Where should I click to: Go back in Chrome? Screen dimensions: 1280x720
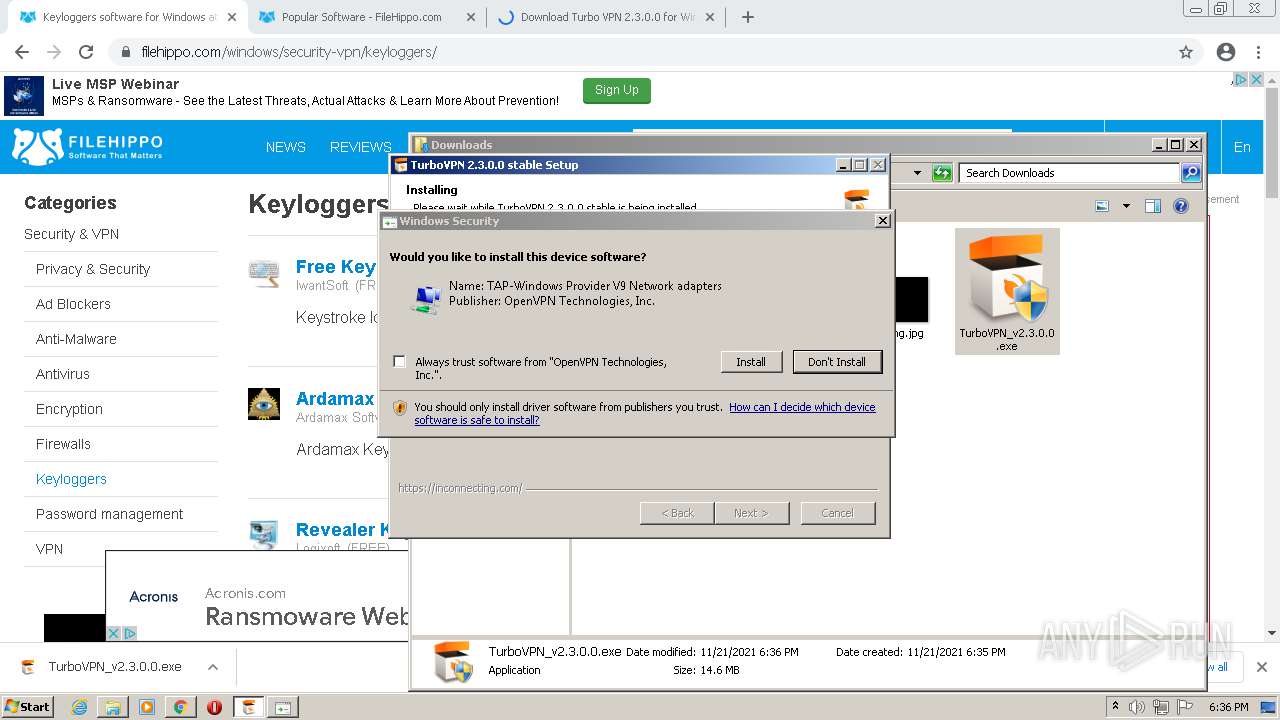coord(22,52)
